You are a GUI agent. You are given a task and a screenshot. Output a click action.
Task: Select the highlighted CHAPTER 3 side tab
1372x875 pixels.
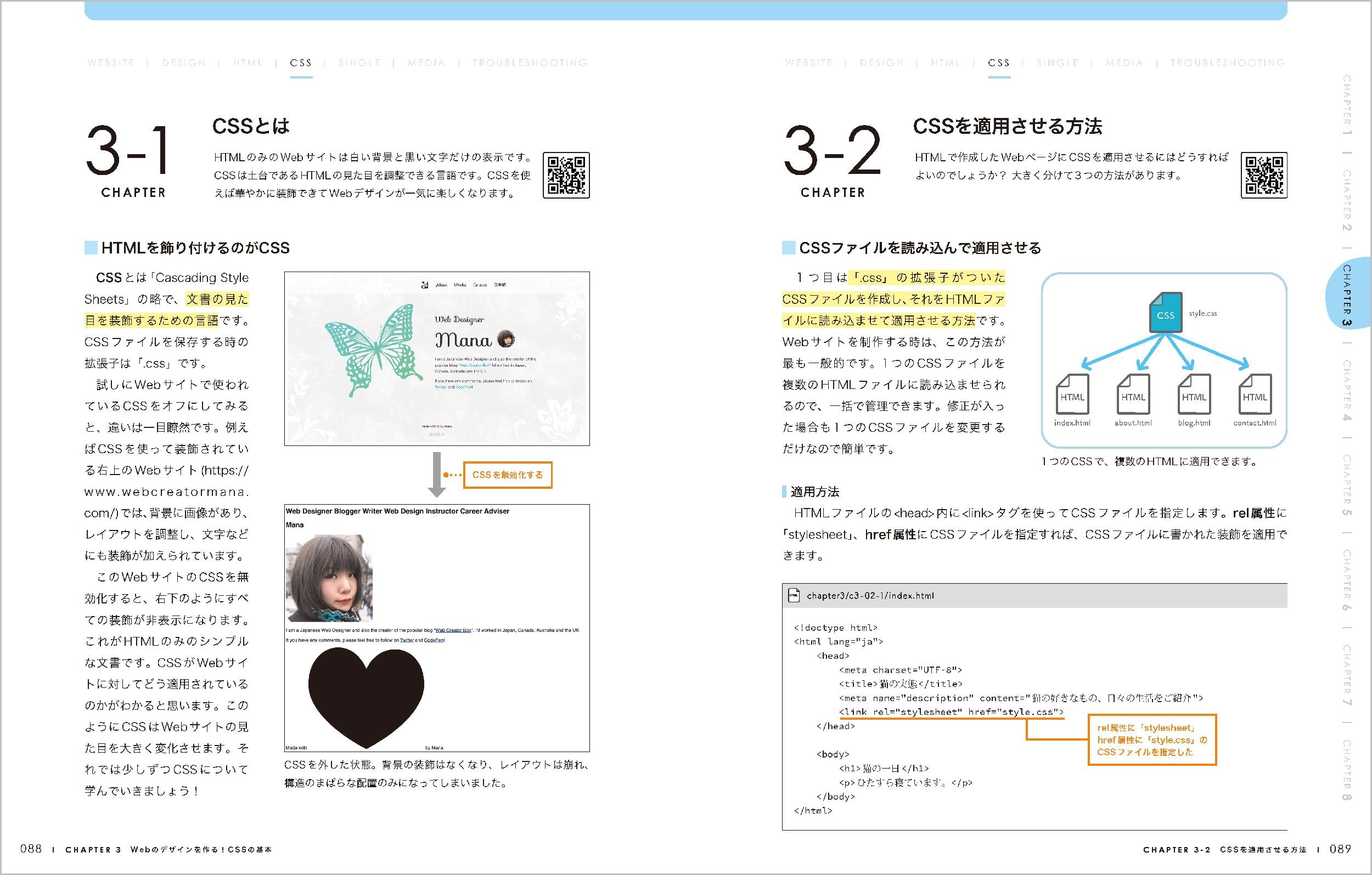[x=1346, y=295]
